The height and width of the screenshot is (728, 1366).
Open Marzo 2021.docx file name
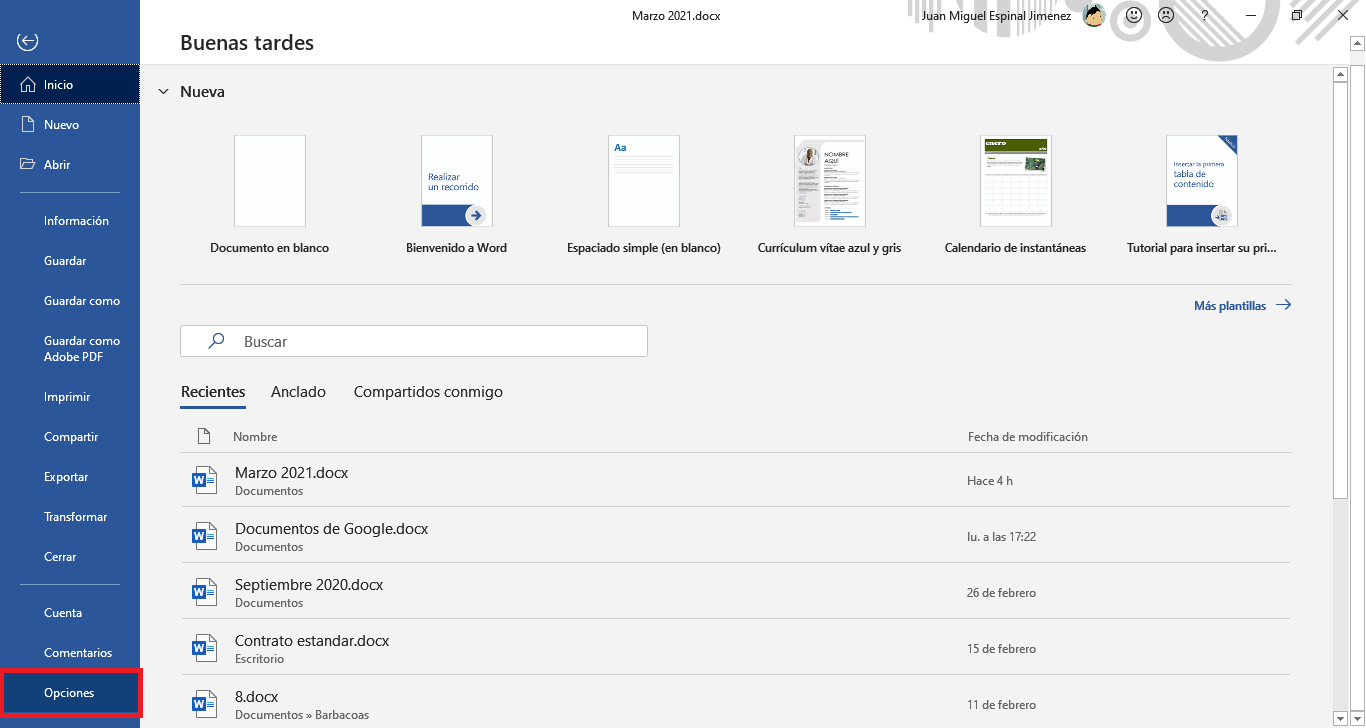[x=291, y=473]
